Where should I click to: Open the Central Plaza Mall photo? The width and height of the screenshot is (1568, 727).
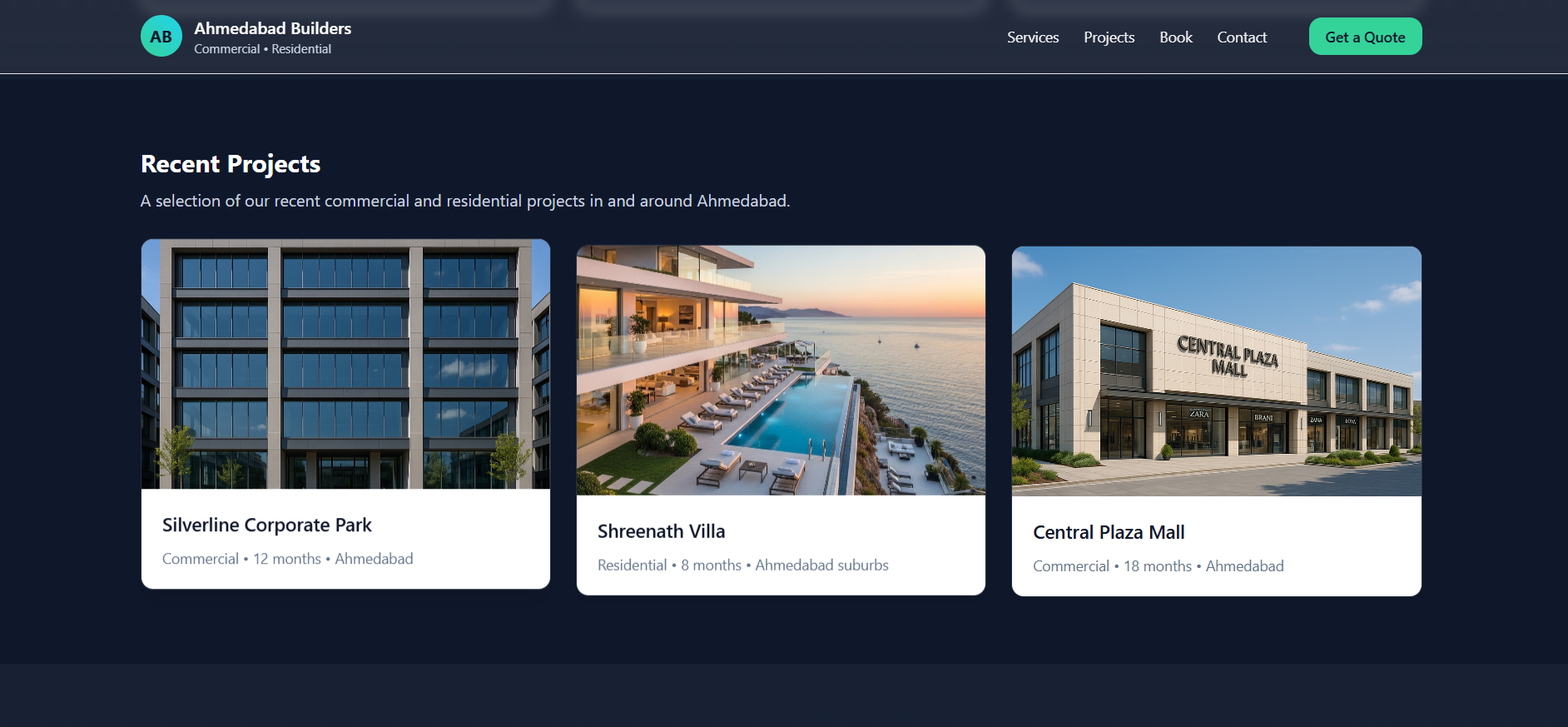[1217, 371]
